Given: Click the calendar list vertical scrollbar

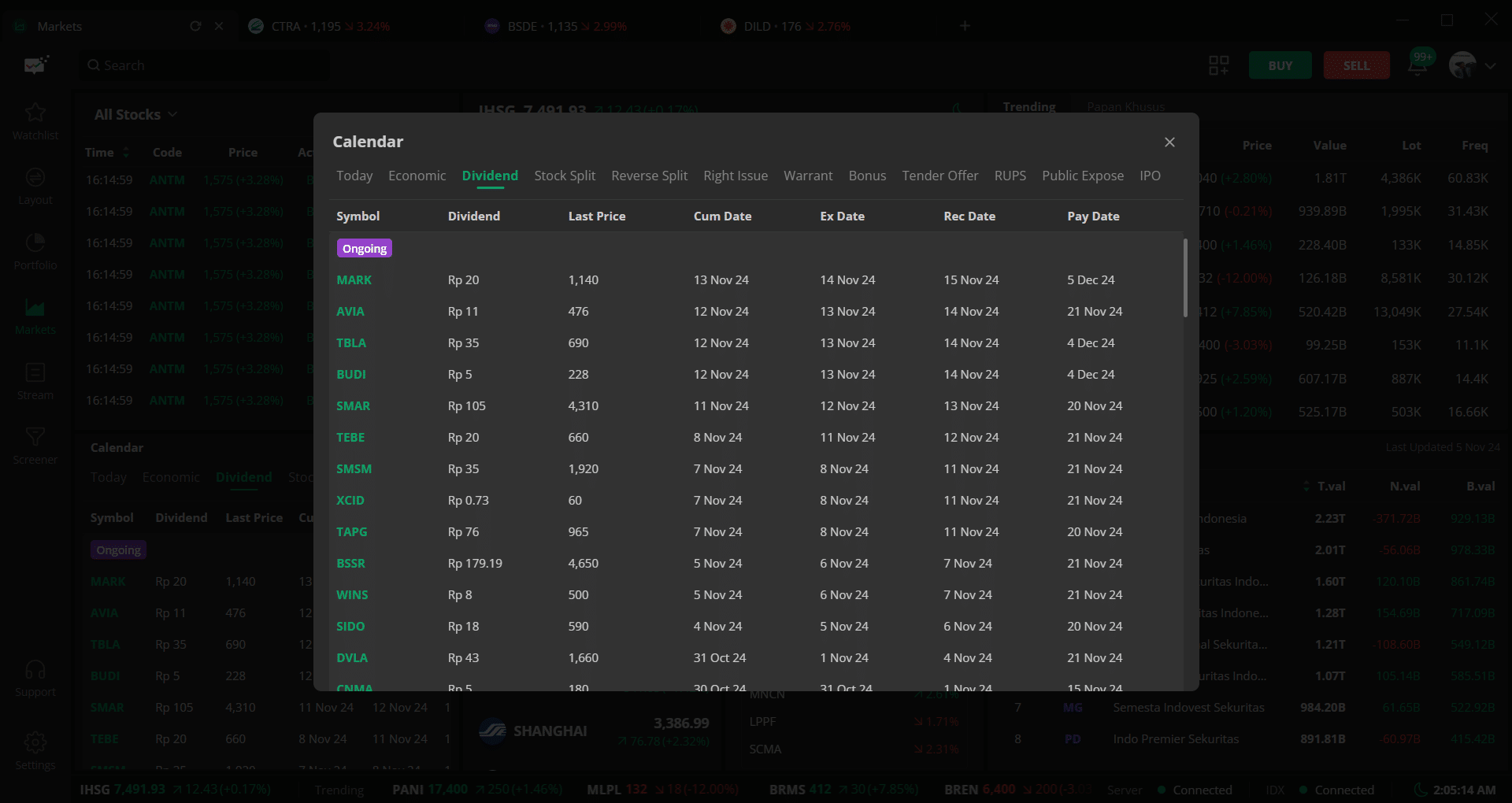Looking at the screenshot, I should (x=1184, y=279).
